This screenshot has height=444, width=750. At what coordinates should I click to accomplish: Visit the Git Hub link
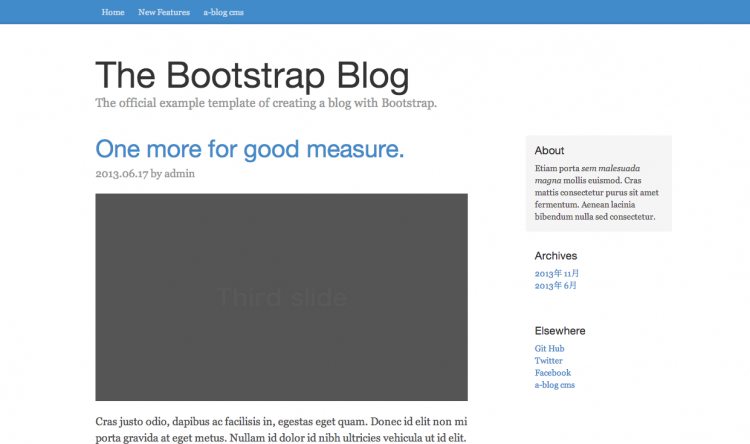point(549,349)
